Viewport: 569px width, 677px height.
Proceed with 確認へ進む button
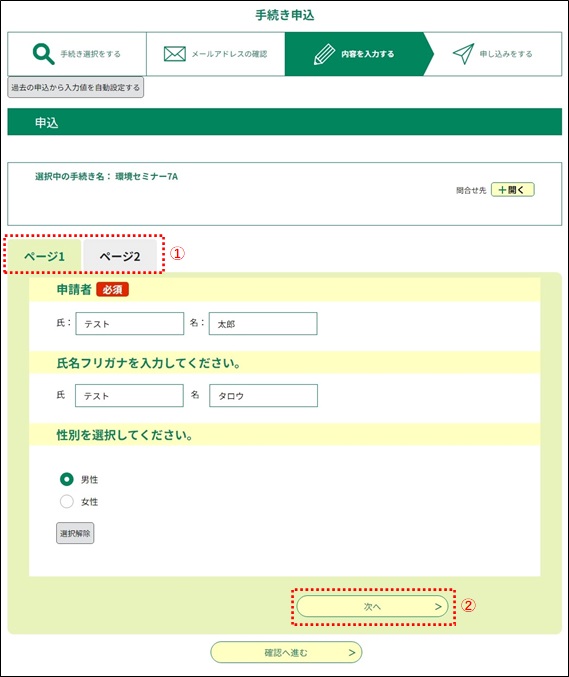tap(286, 652)
